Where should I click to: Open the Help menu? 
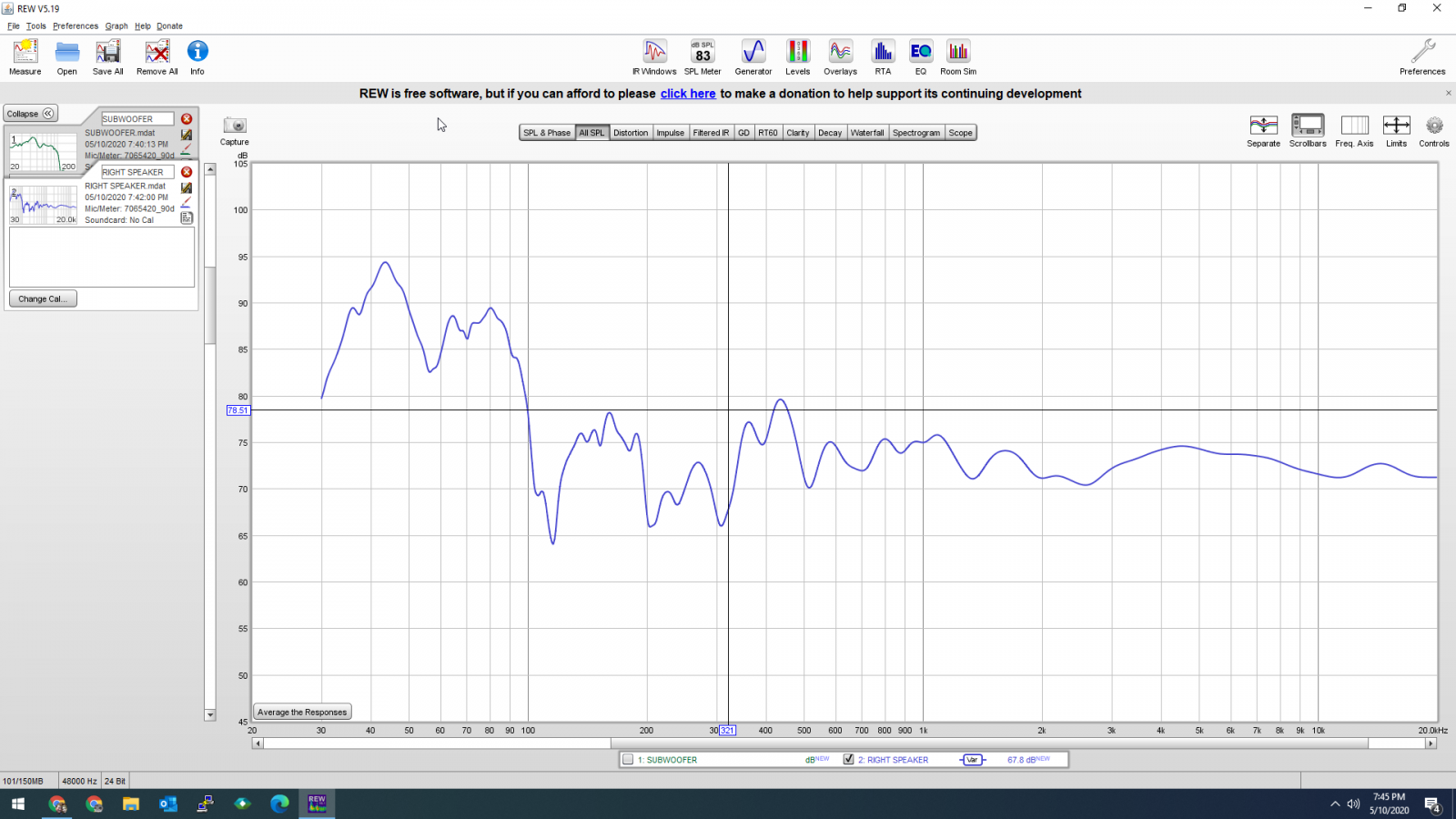143,26
